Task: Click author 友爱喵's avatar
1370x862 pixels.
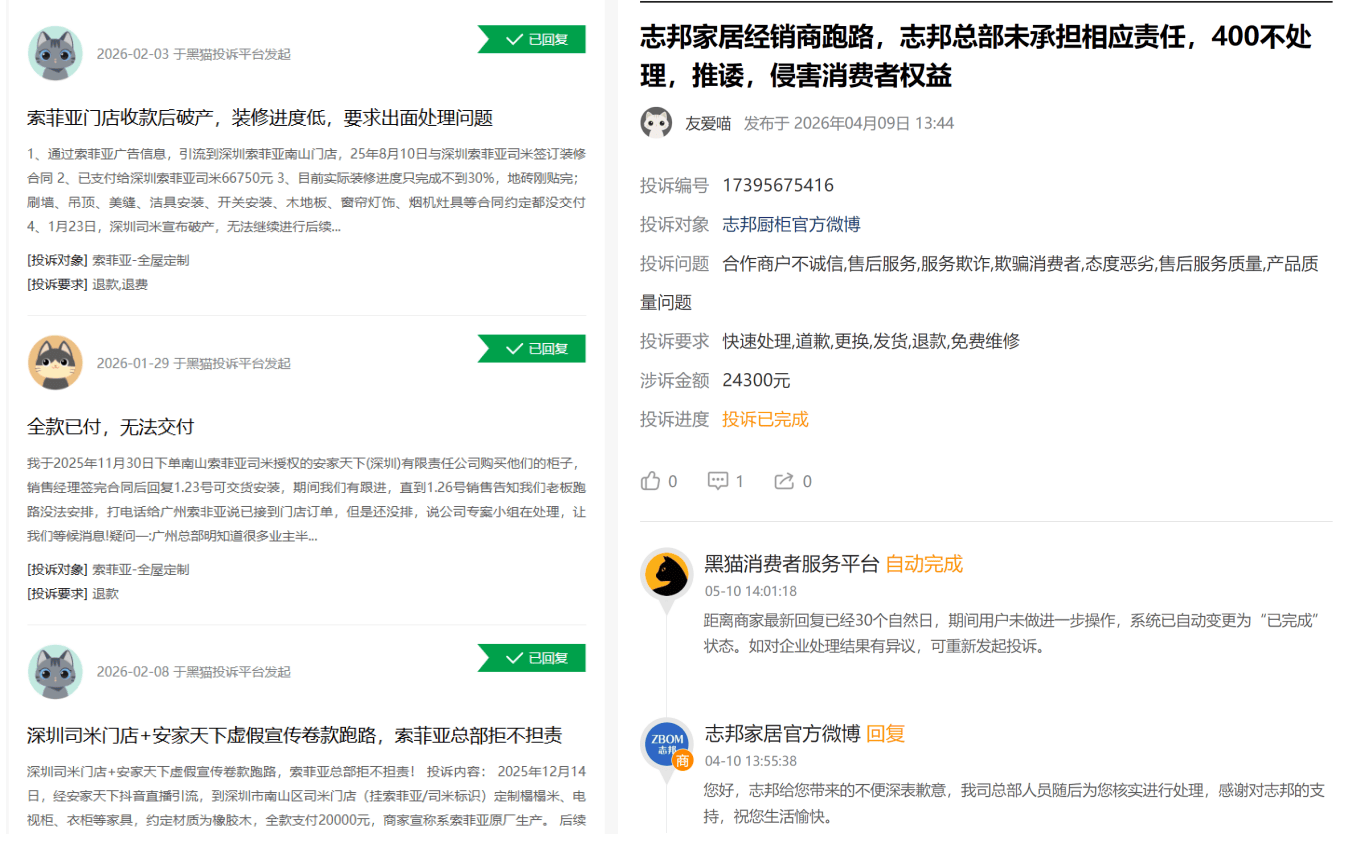Action: (x=656, y=123)
